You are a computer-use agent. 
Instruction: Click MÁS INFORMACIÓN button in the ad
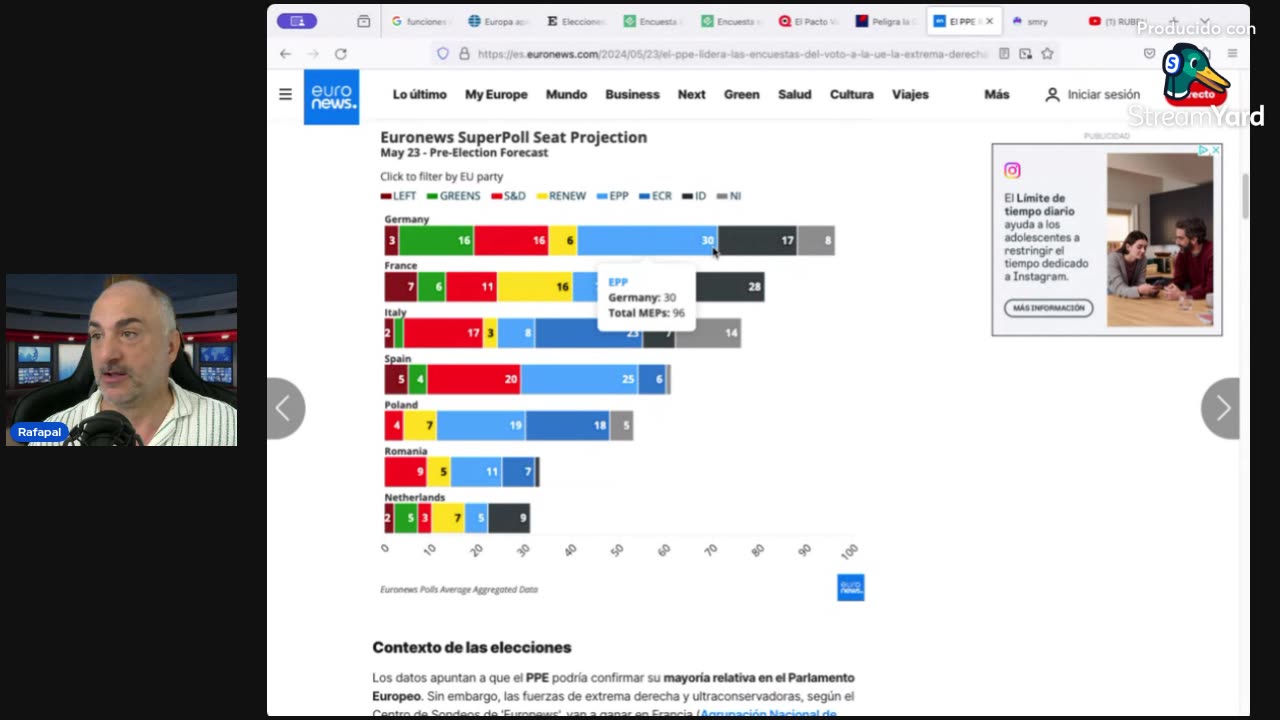coord(1048,308)
